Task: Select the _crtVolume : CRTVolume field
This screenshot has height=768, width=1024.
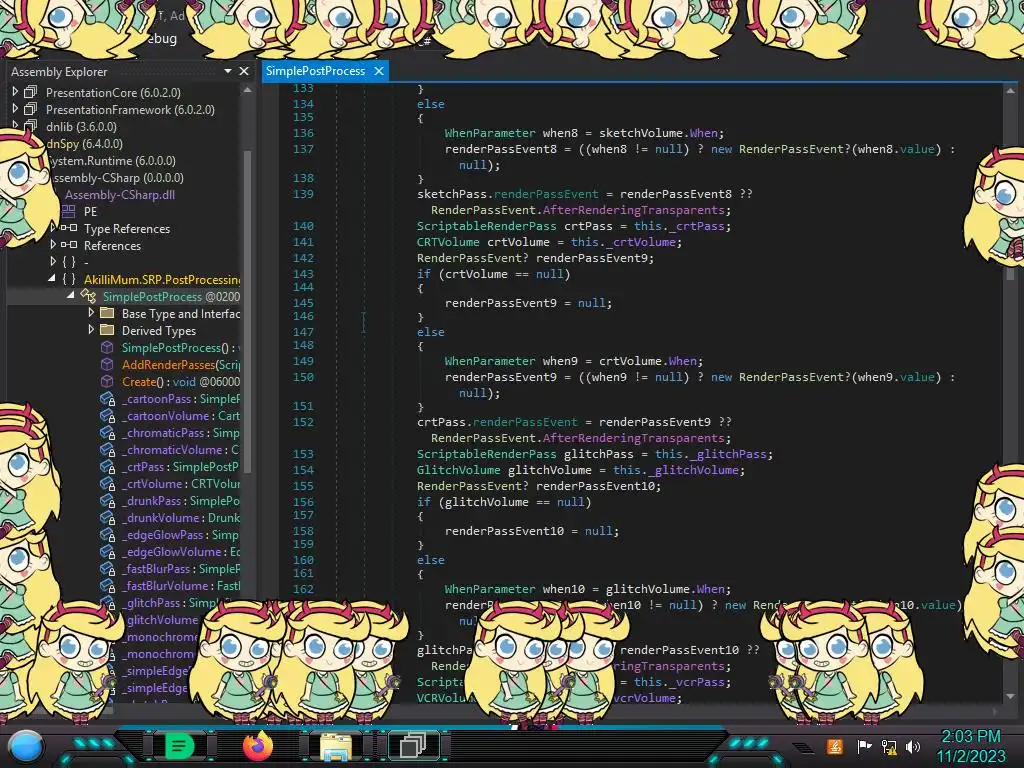Action: click(x=181, y=483)
